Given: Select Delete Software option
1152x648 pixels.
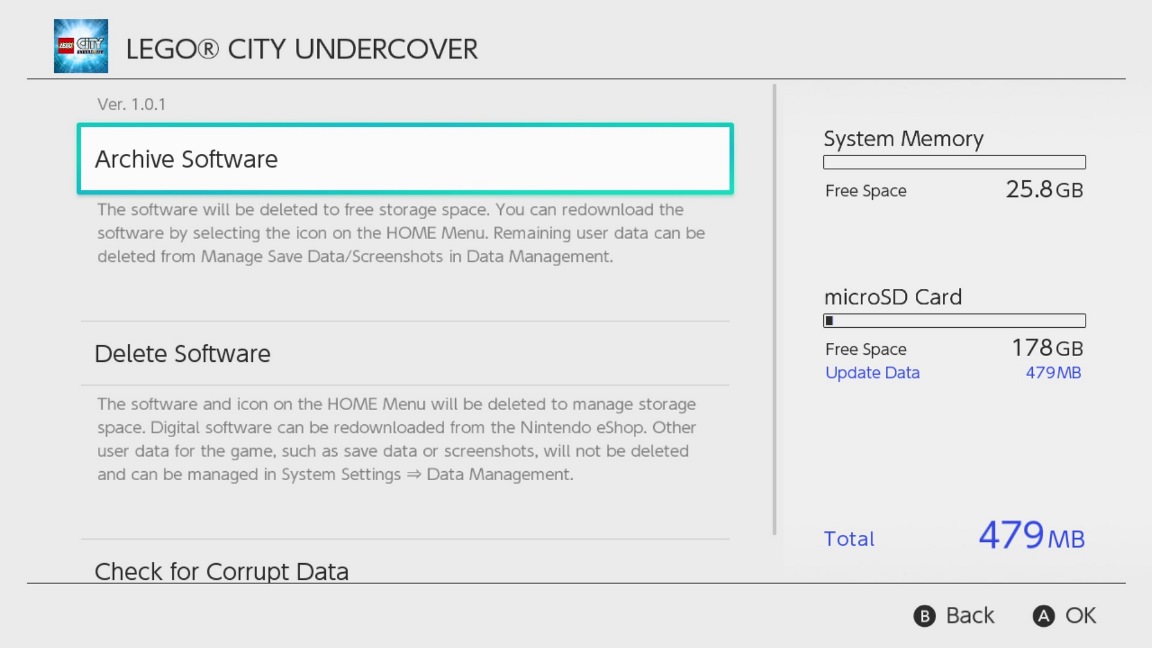Looking at the screenshot, I should click(x=405, y=354).
